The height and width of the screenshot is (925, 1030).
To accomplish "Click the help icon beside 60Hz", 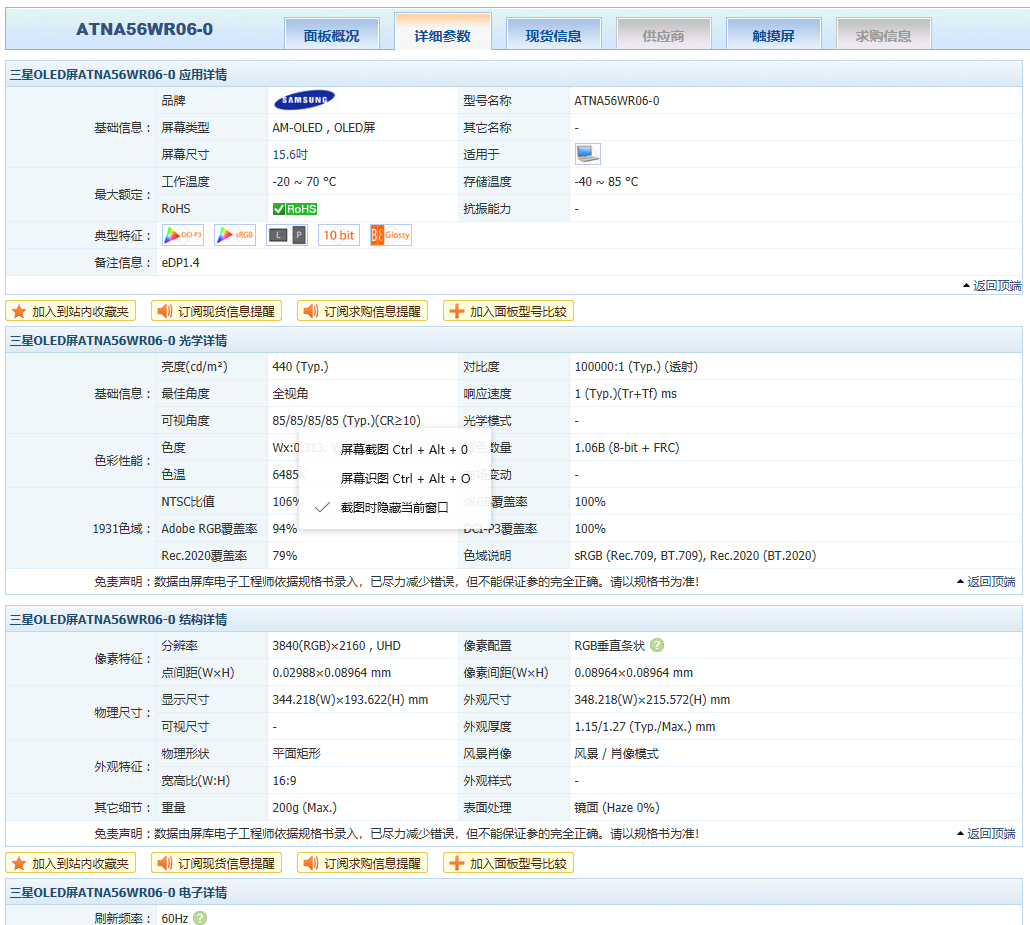I will click(x=200, y=918).
